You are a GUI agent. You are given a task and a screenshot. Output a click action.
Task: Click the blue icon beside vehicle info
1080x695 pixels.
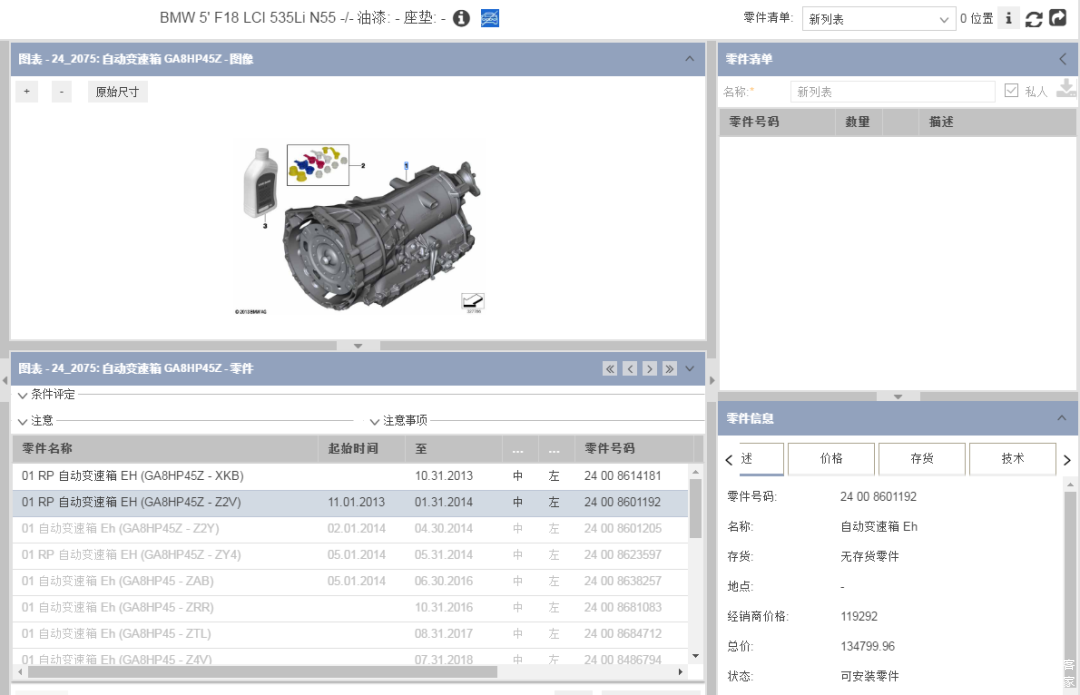pos(490,18)
